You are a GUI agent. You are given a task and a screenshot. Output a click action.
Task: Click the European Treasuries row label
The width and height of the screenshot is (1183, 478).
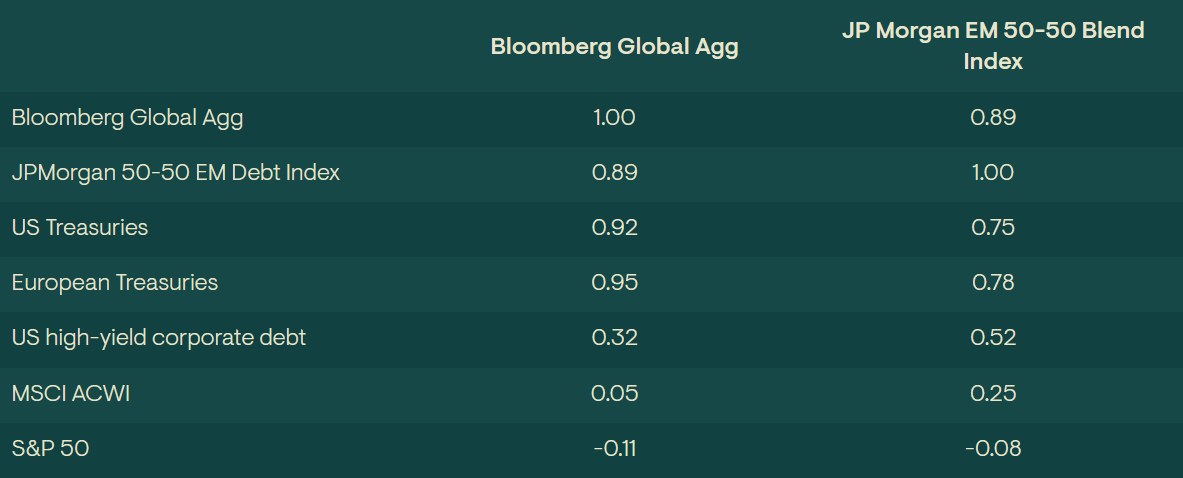click(x=115, y=283)
